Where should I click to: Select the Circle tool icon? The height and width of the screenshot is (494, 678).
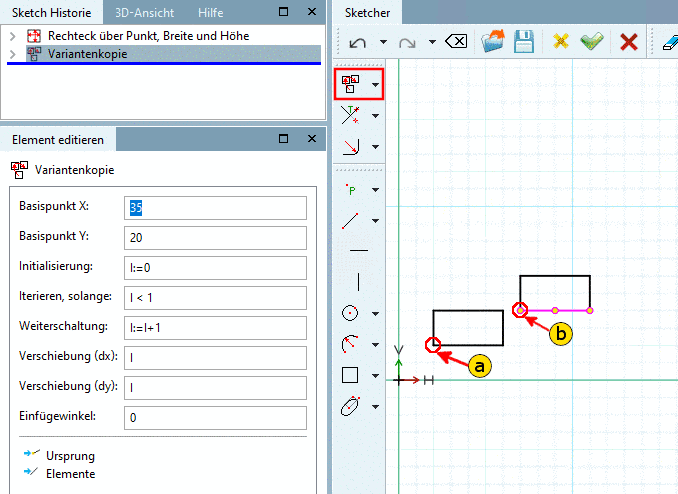tap(350, 313)
